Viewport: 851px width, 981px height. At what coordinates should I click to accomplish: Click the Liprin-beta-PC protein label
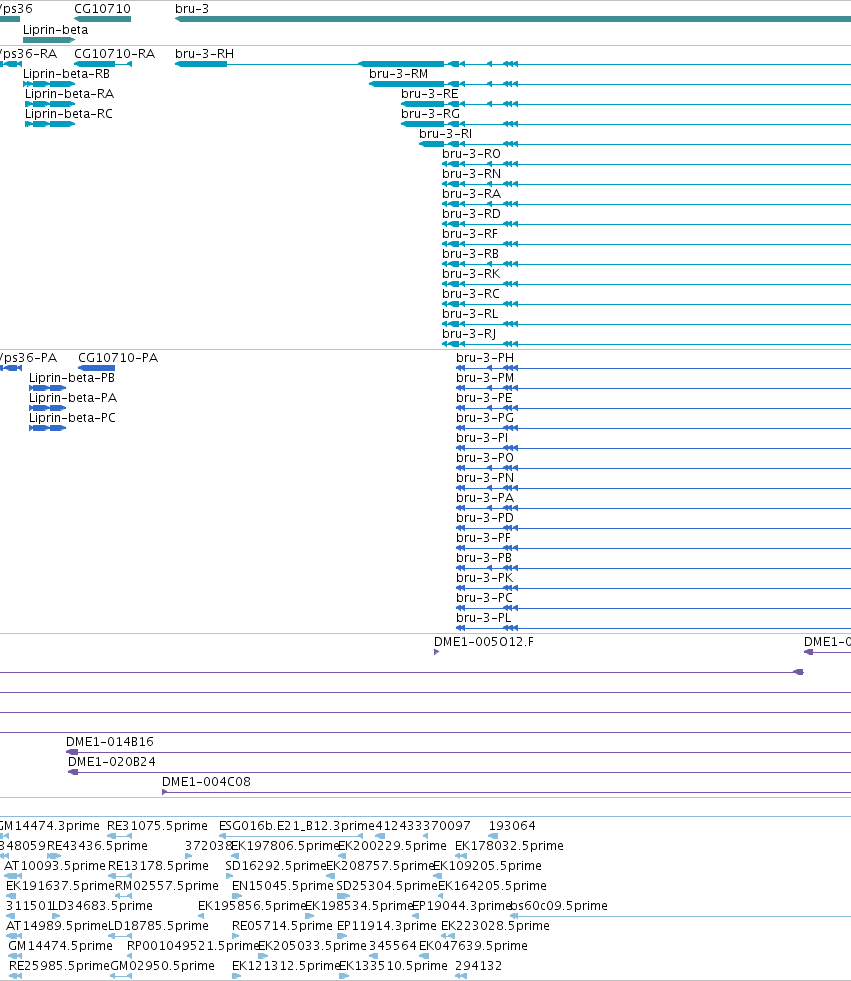coord(73,418)
